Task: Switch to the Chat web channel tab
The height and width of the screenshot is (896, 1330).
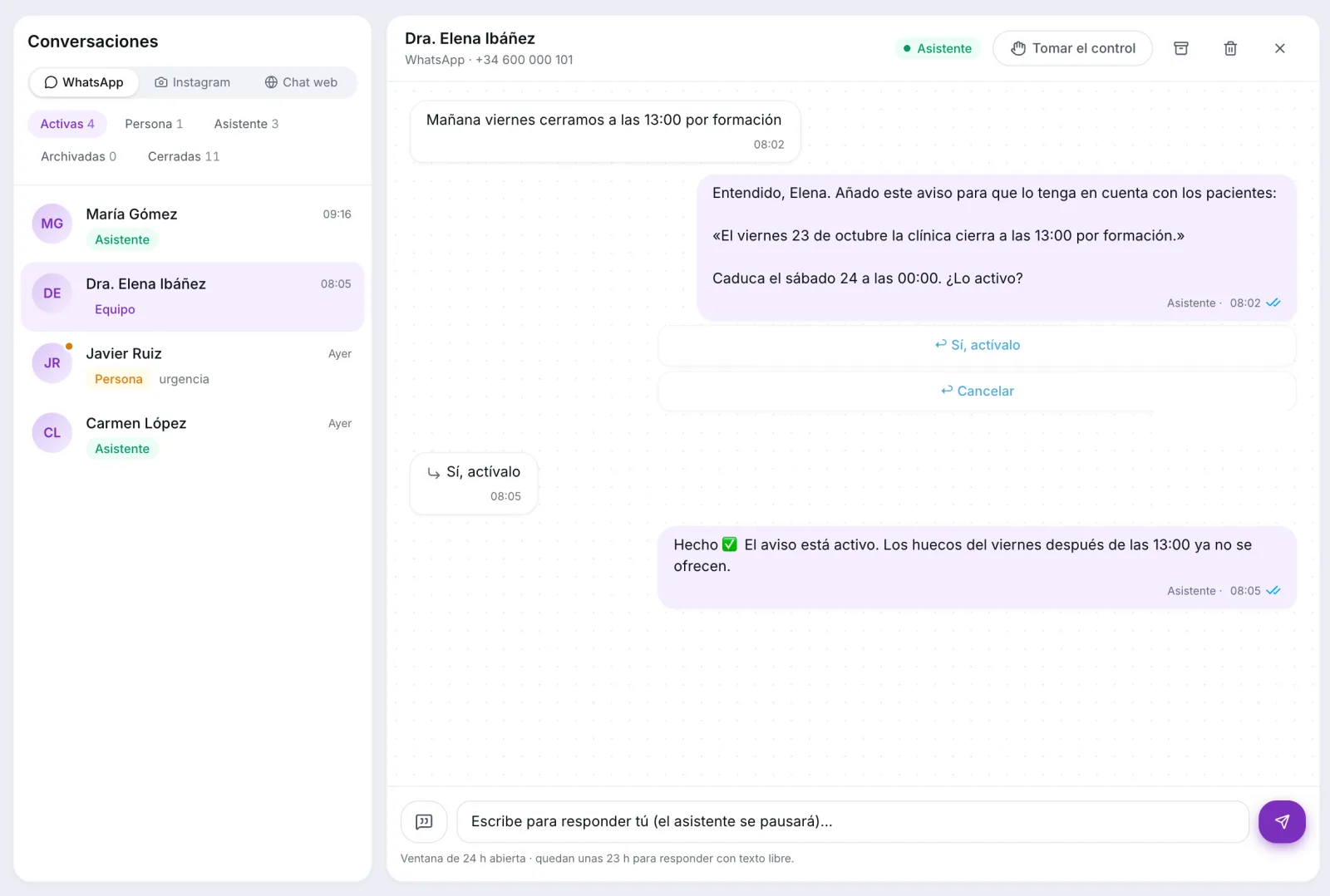Action: [301, 82]
